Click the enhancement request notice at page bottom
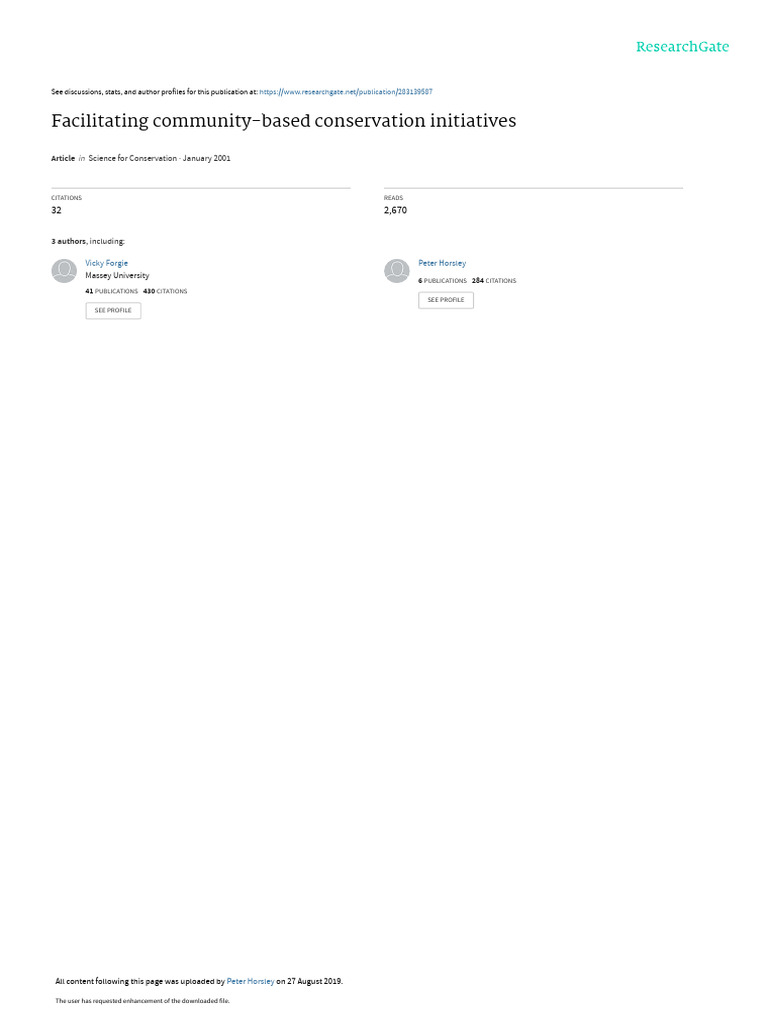The image size is (768, 1024). (x=142, y=1001)
